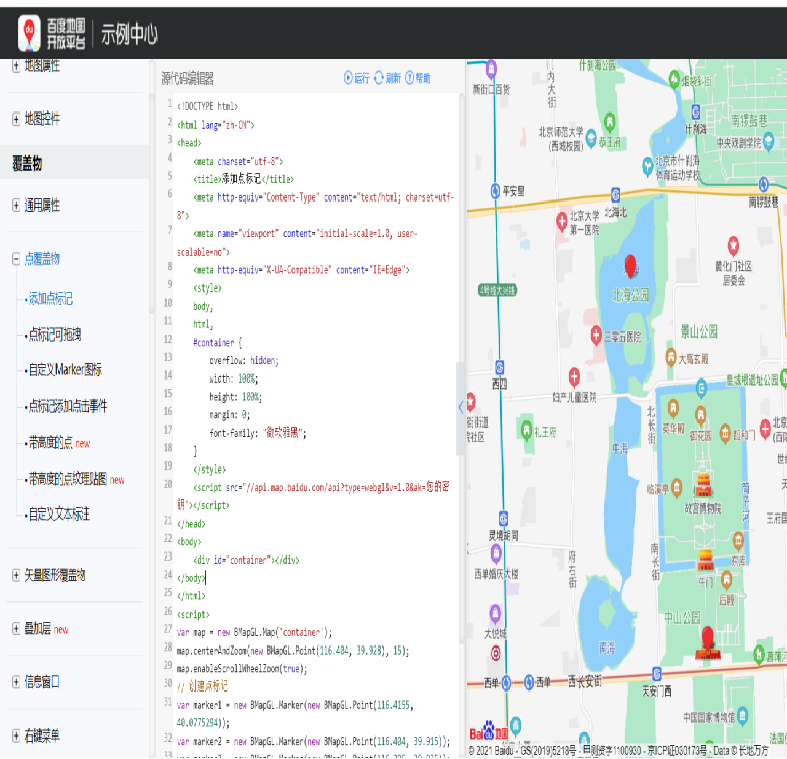787x759 pixels.
Task: Click the 三零五医院 hospital icon
Action: (x=596, y=335)
